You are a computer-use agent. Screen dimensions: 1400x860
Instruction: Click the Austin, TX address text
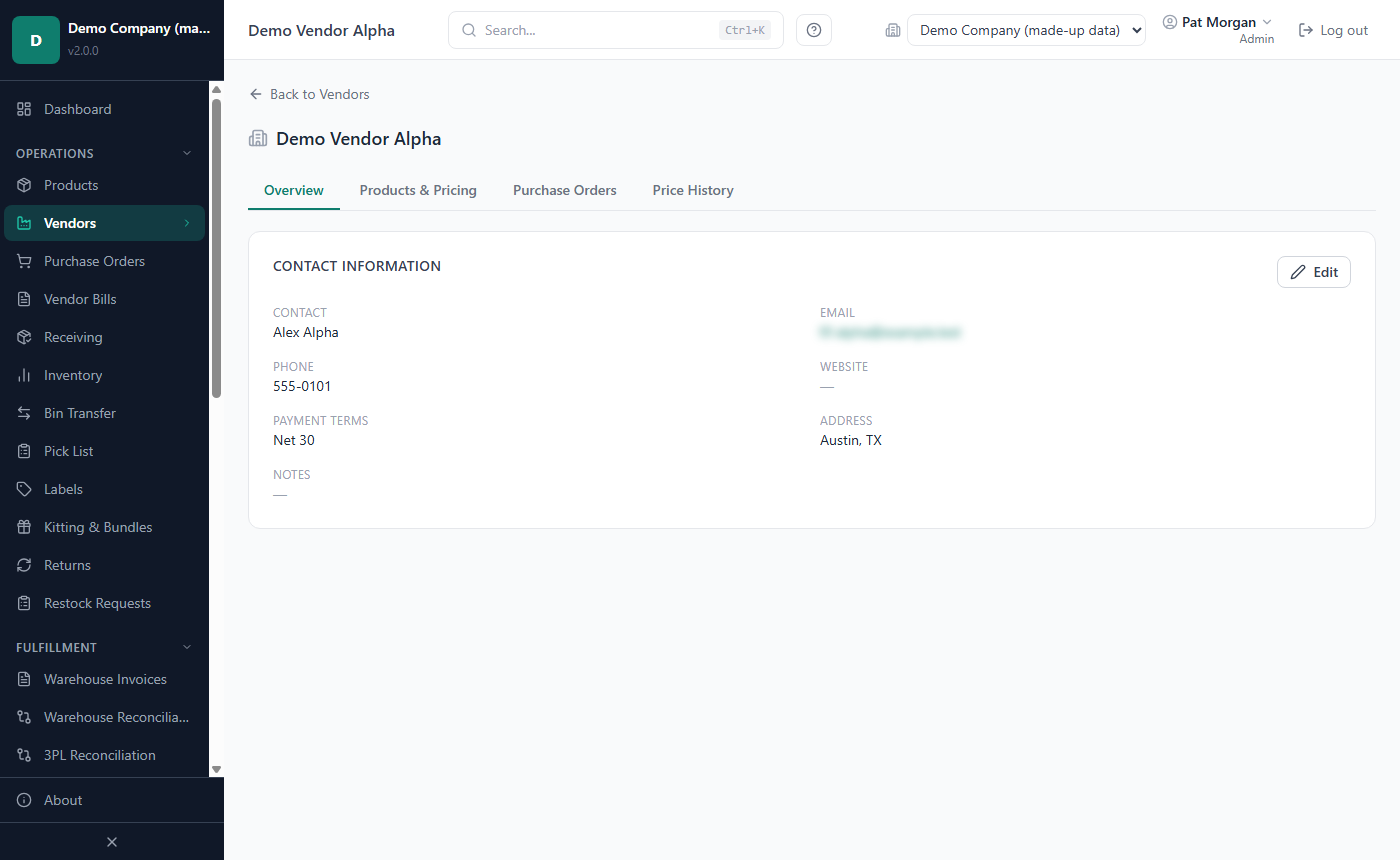pyautogui.click(x=851, y=440)
